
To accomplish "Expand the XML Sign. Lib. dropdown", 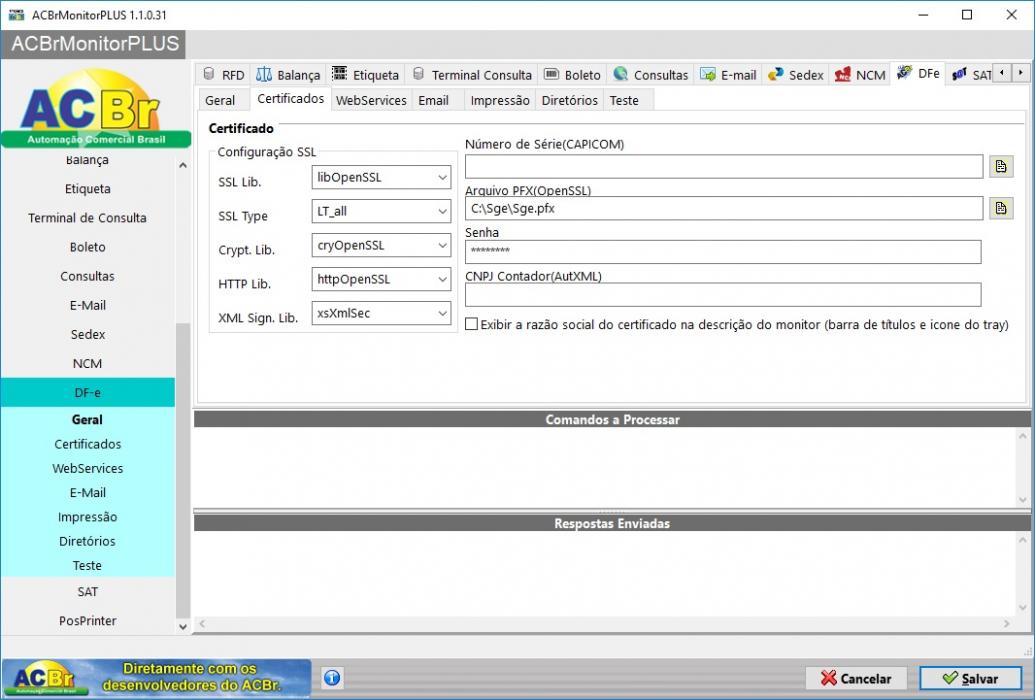I will click(x=381, y=313).
